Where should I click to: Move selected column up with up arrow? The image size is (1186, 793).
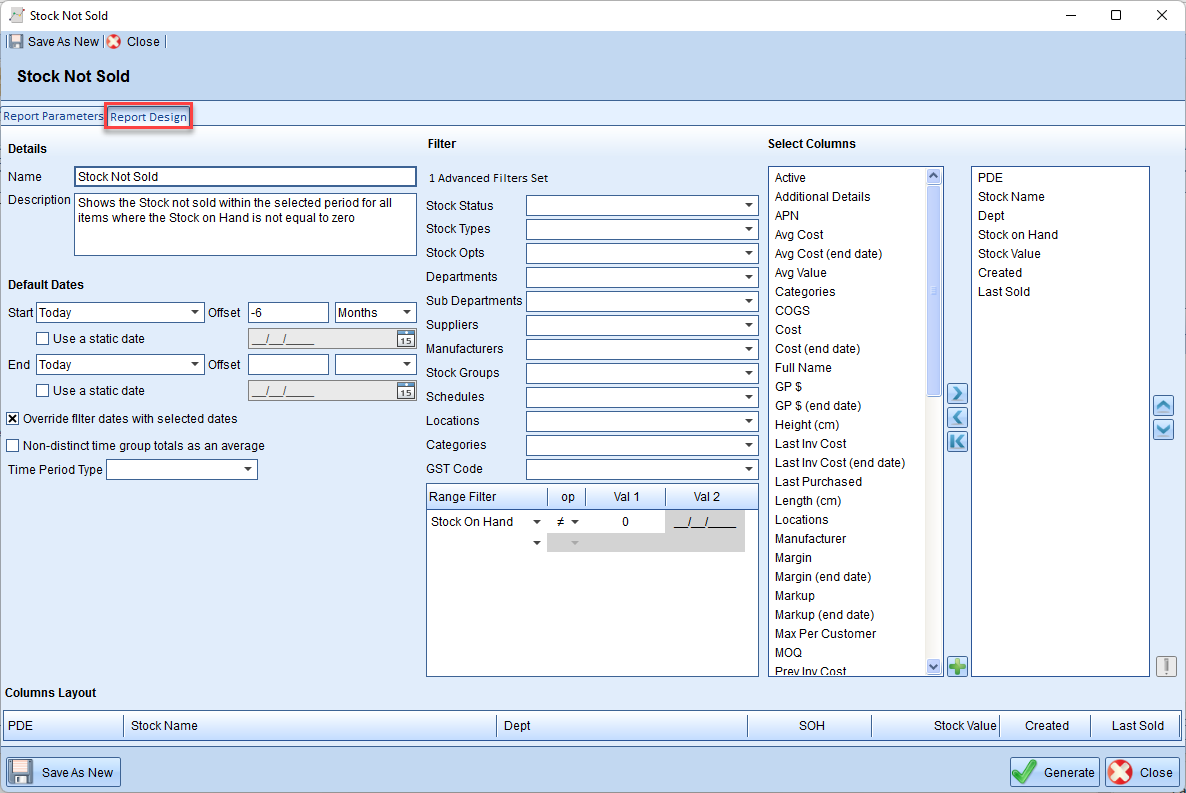coord(1163,406)
